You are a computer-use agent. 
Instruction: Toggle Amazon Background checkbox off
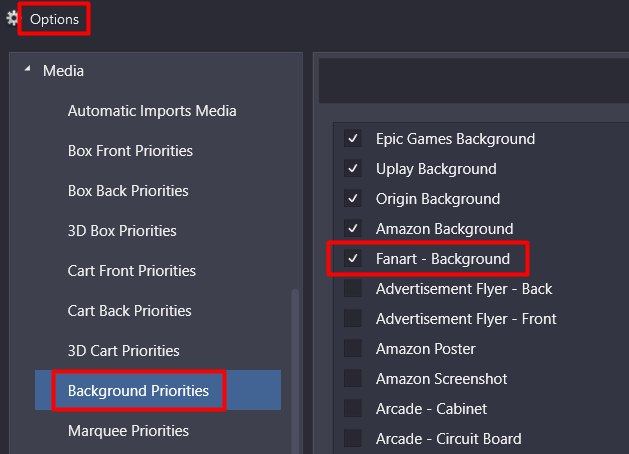(x=353, y=229)
